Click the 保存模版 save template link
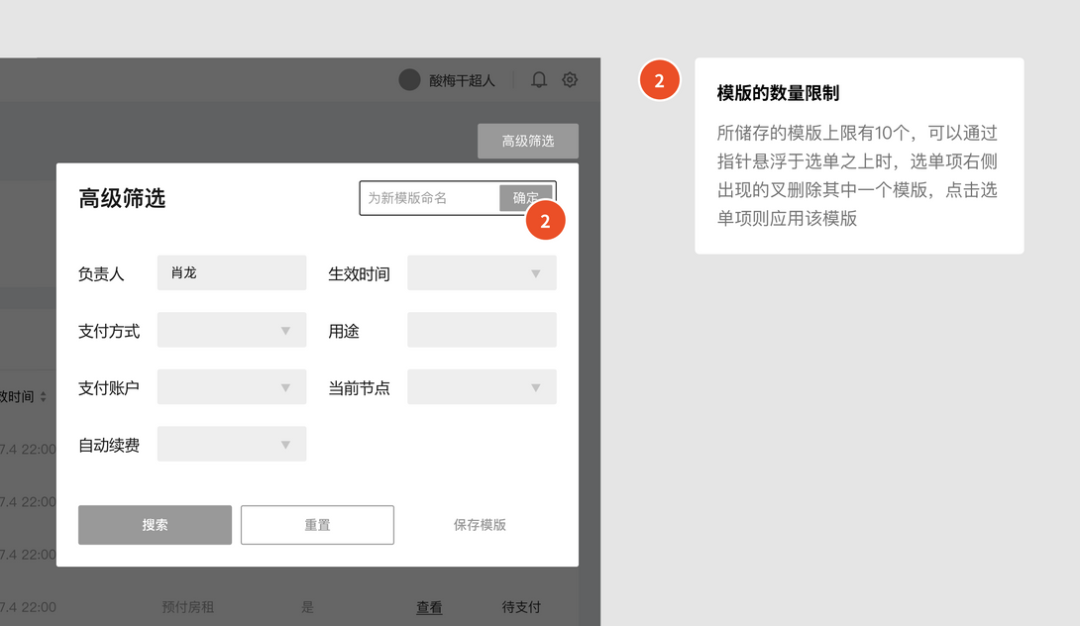The image size is (1080, 626). [480, 525]
